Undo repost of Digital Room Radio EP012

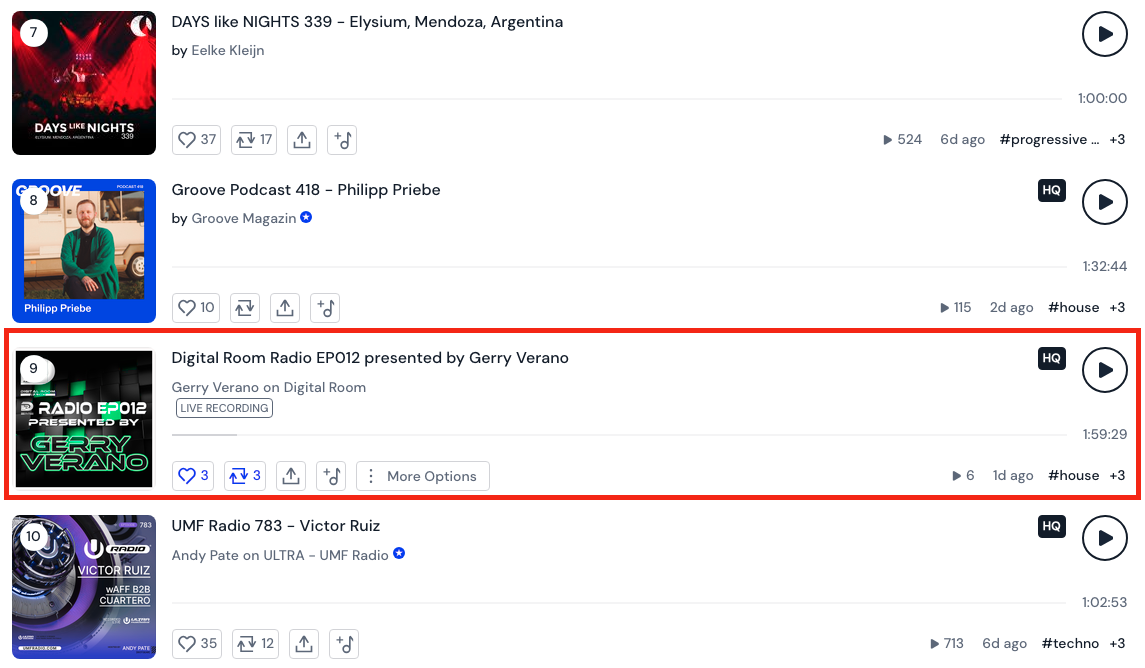[x=245, y=475]
